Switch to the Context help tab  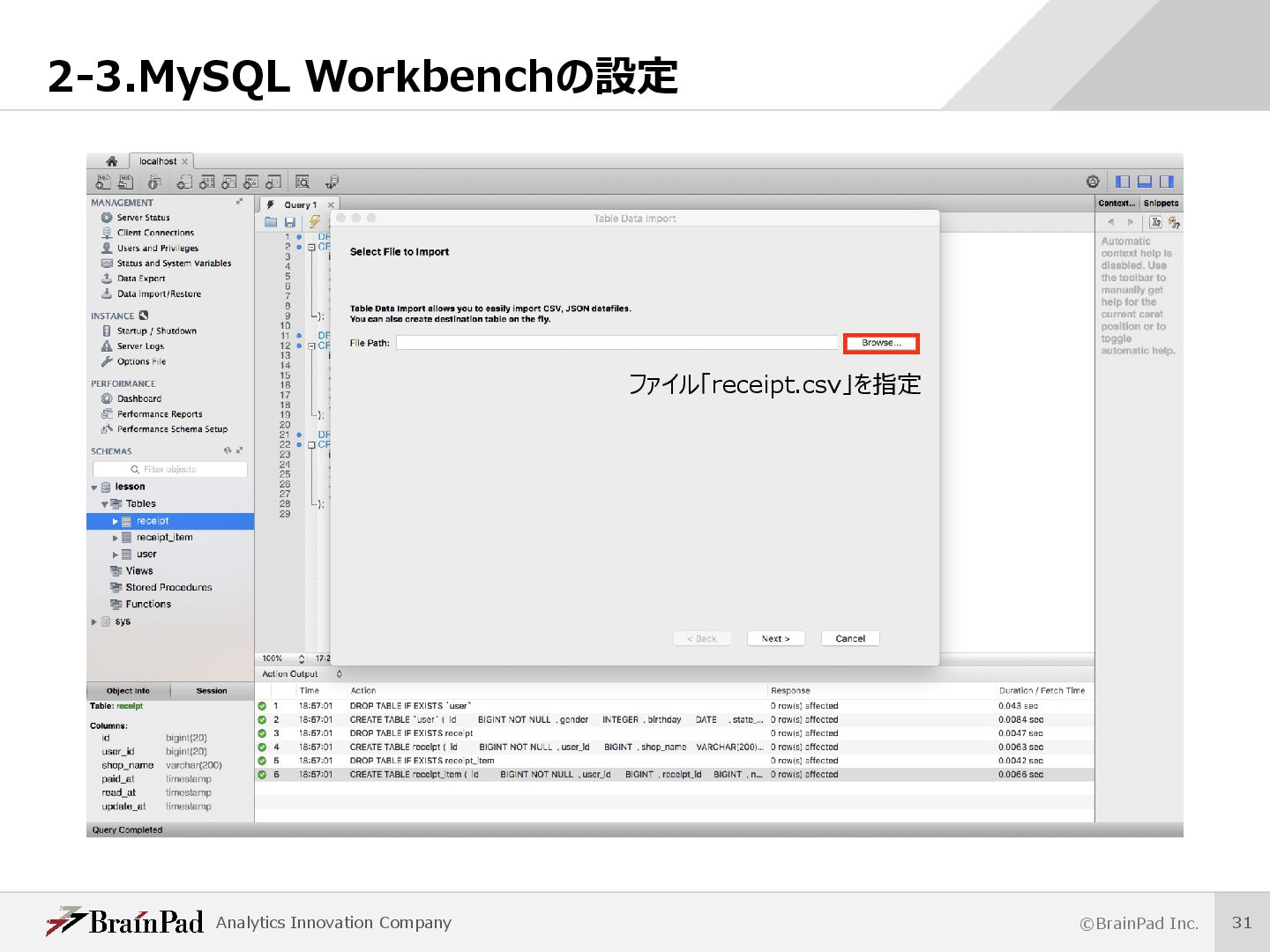pyautogui.click(x=1117, y=203)
